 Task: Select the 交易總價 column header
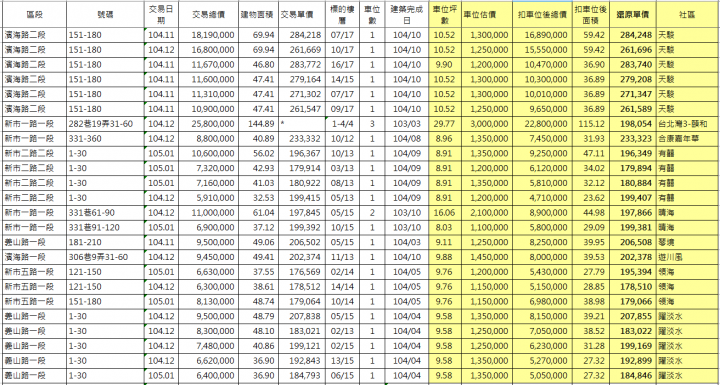[208, 15]
